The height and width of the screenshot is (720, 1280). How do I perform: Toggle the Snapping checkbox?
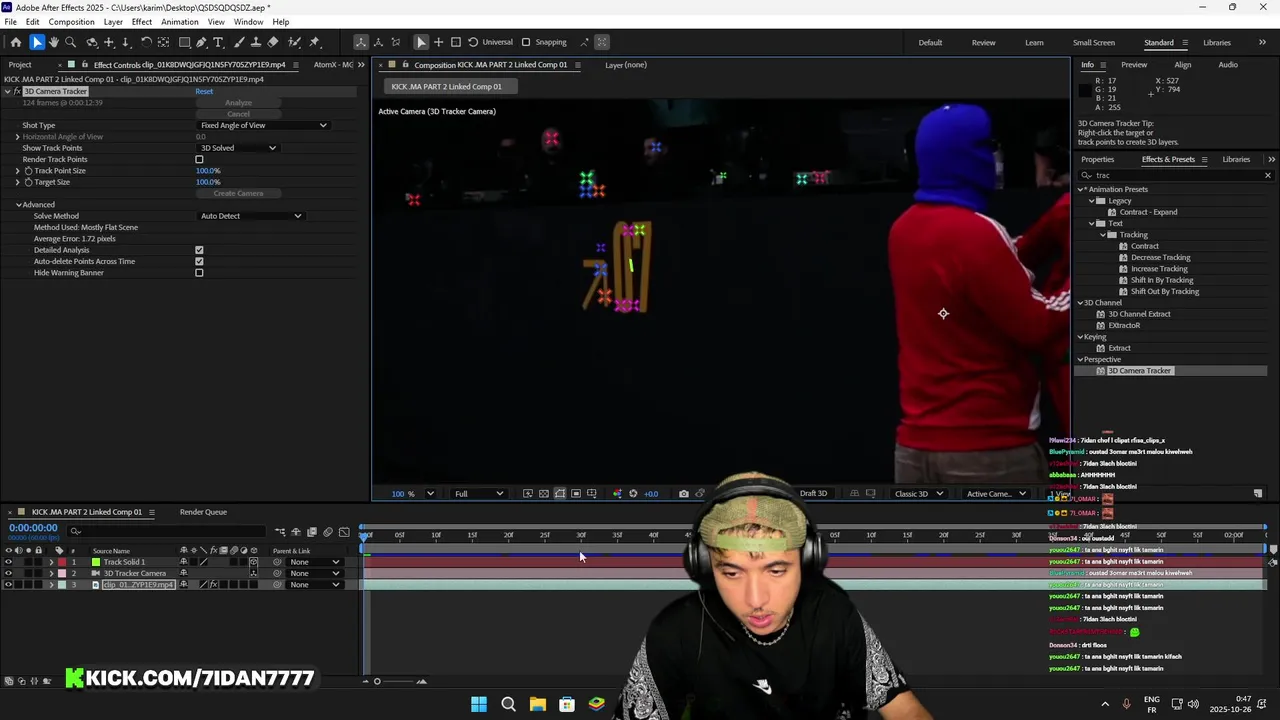coord(526,42)
